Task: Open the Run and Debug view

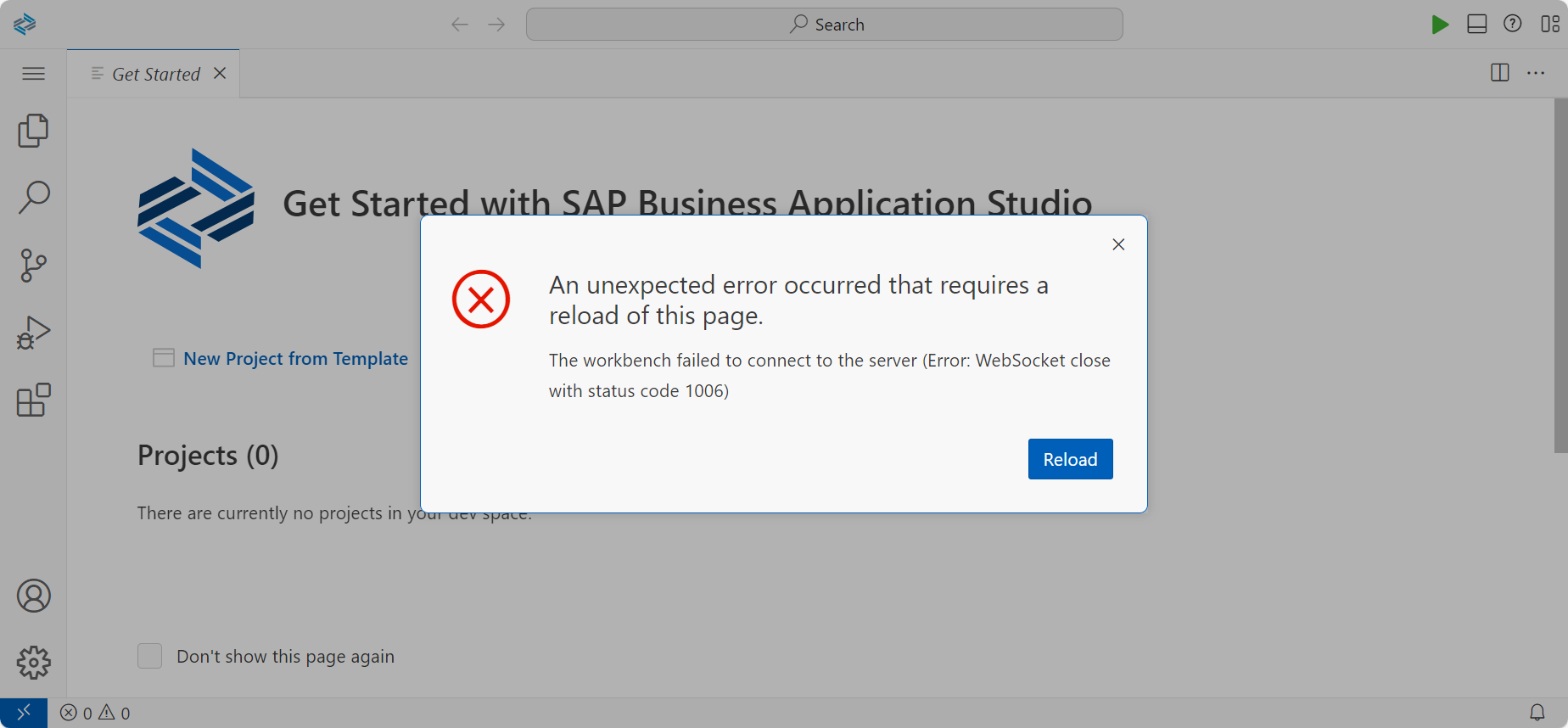Action: pyautogui.click(x=33, y=333)
